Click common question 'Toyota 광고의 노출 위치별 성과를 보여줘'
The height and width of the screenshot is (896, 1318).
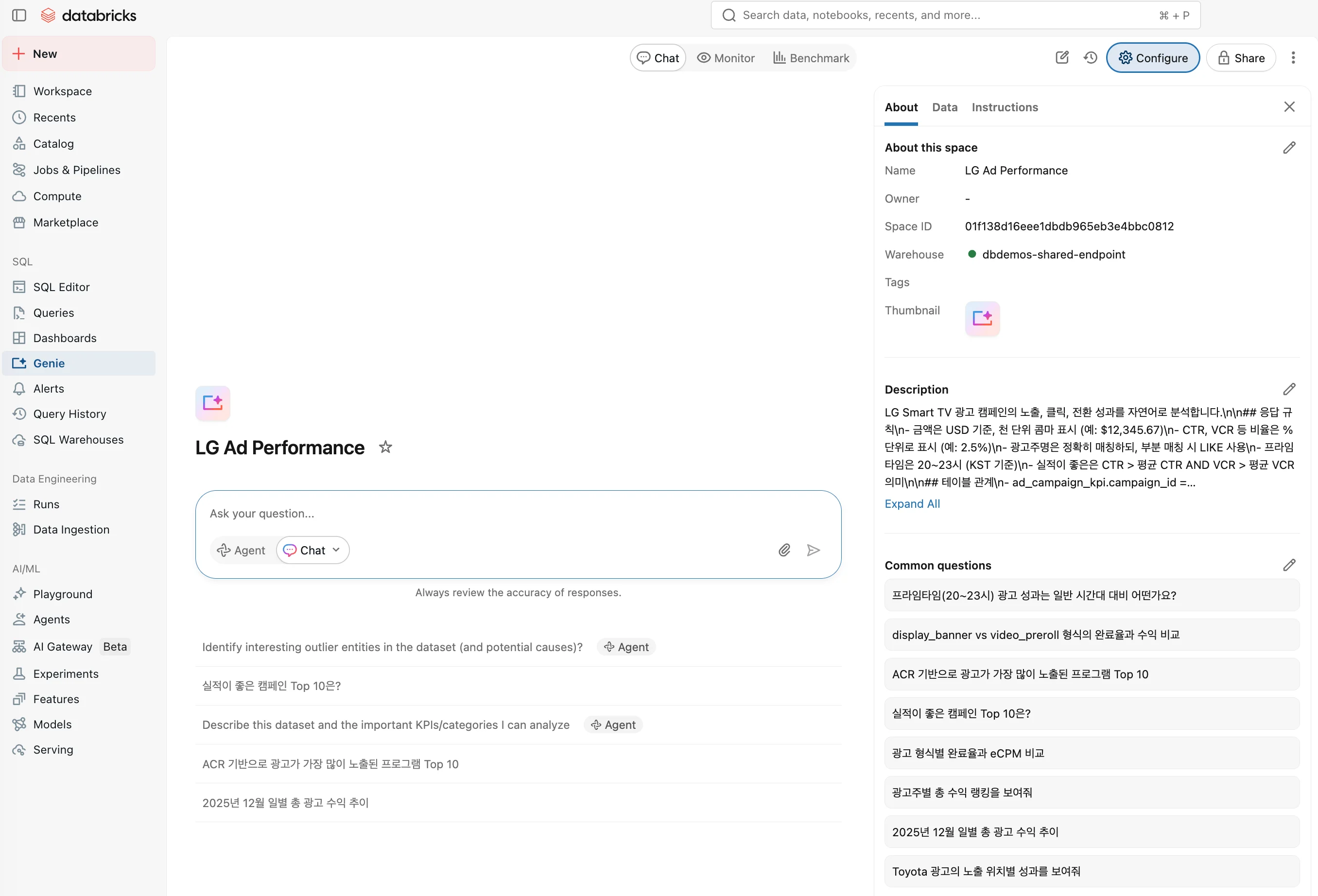(x=1092, y=871)
